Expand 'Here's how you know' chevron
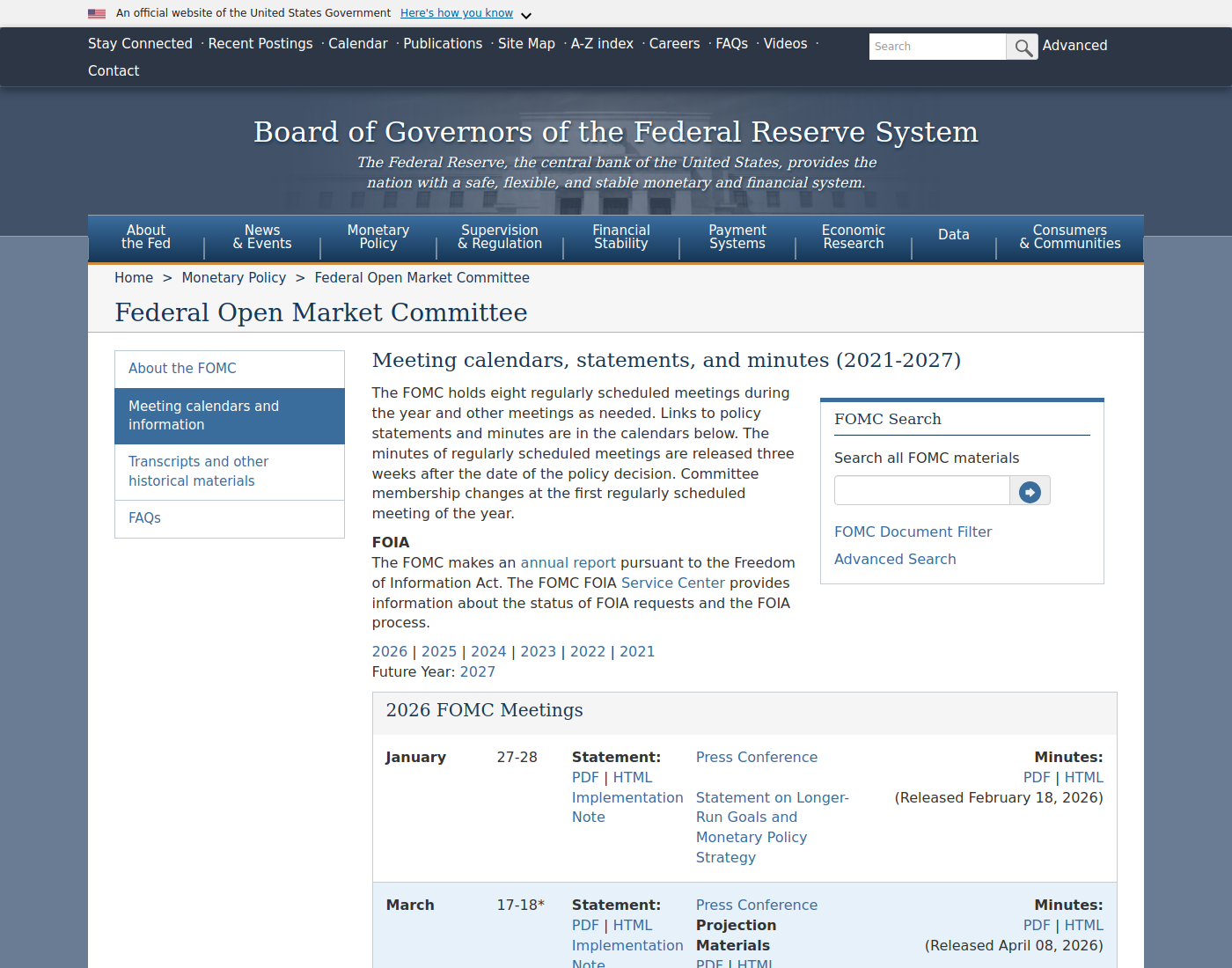 click(526, 15)
